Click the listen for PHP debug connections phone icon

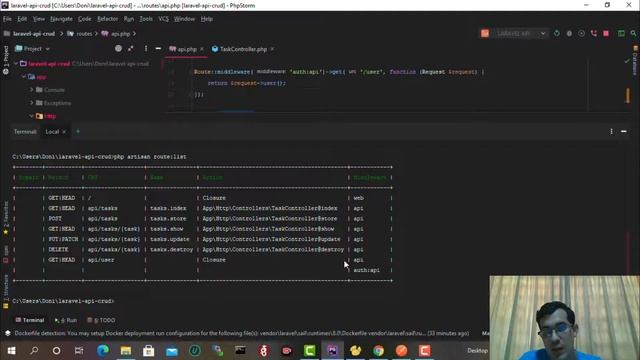(x=593, y=33)
